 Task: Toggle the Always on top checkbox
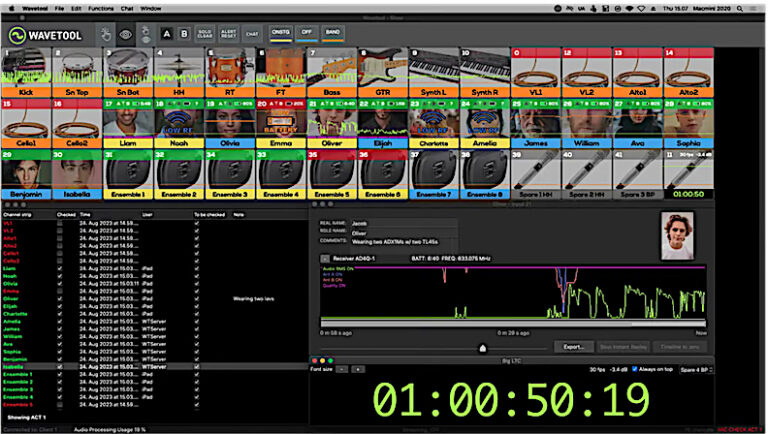(x=635, y=369)
